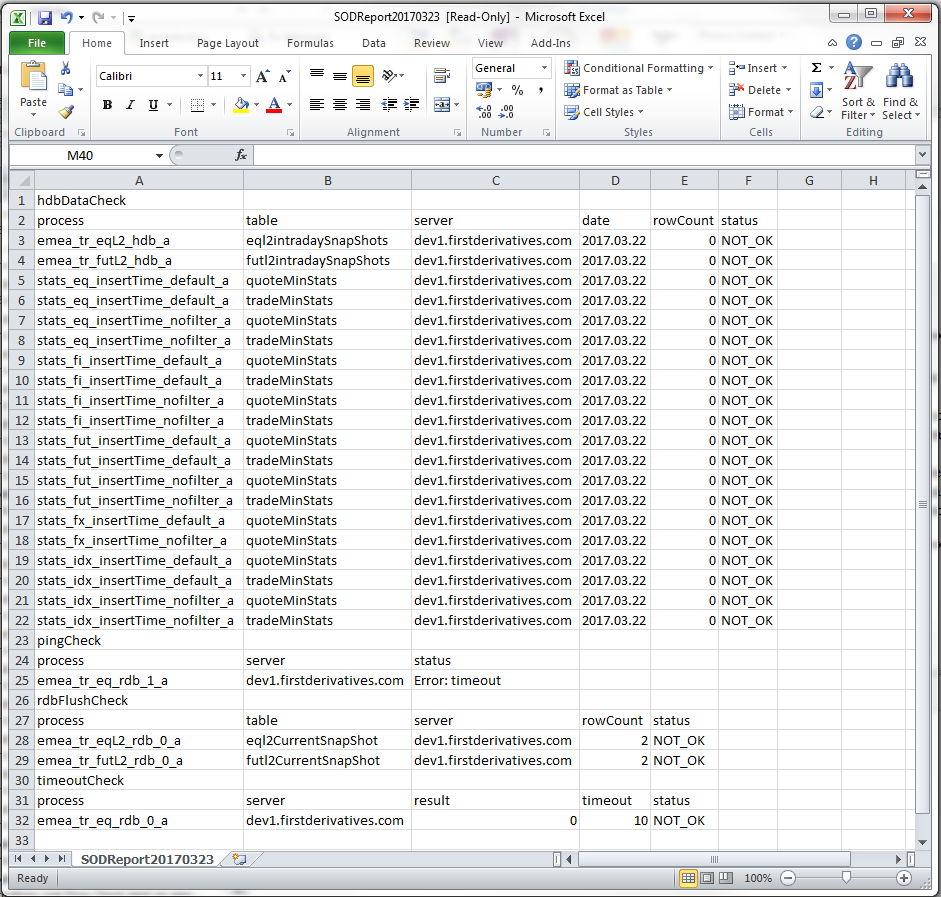The width and height of the screenshot is (941, 897).
Task: Click the Format as Table button
Action: point(618,90)
